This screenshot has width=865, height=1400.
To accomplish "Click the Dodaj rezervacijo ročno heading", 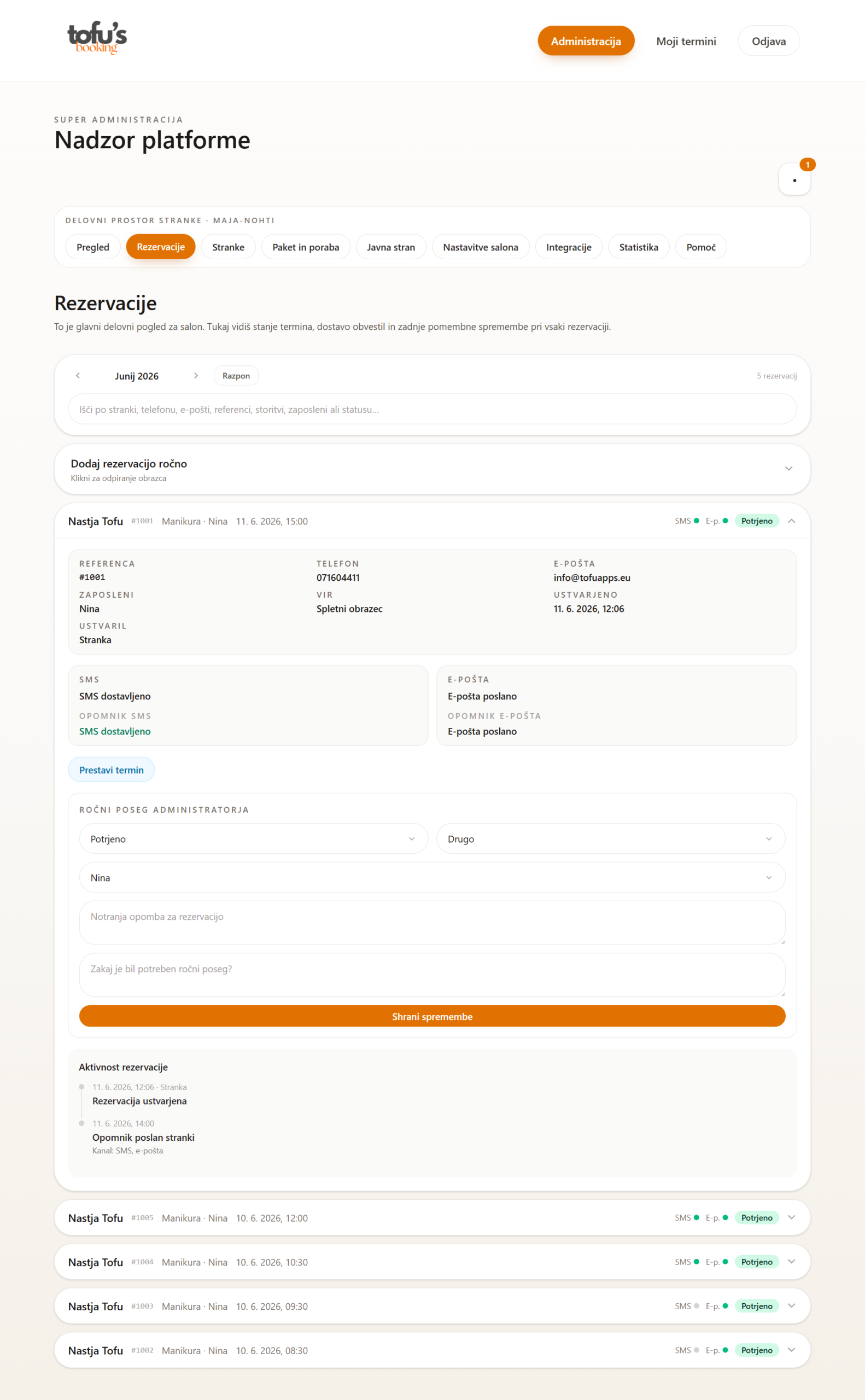I will coord(128,463).
